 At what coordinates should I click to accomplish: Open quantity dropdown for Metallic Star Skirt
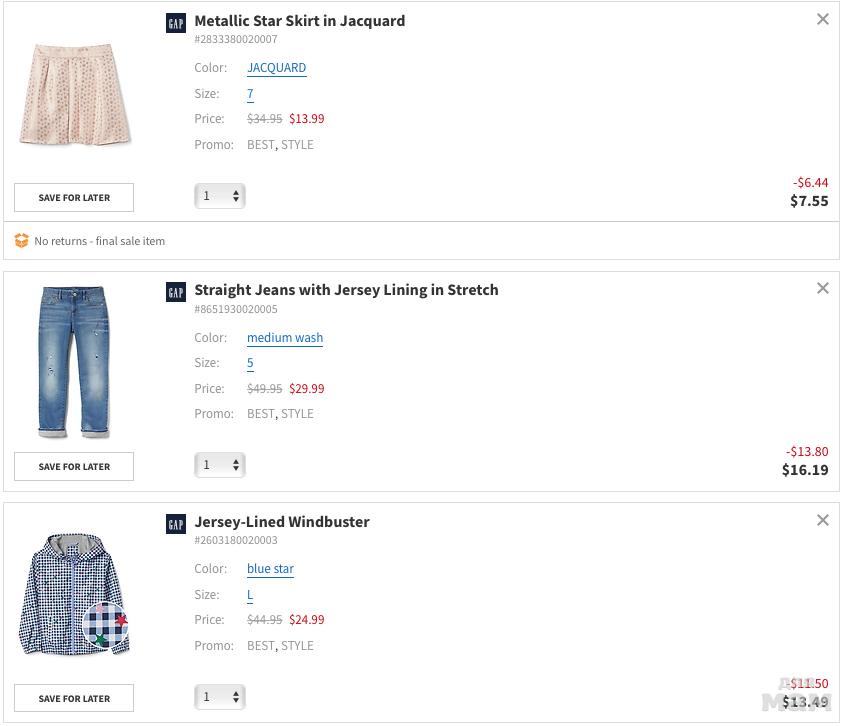[x=220, y=196]
